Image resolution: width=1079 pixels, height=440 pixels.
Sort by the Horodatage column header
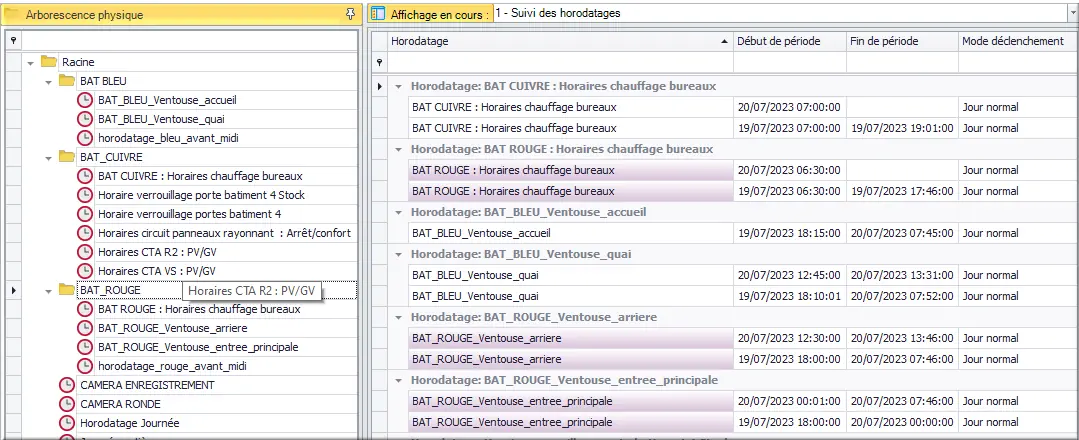point(559,41)
